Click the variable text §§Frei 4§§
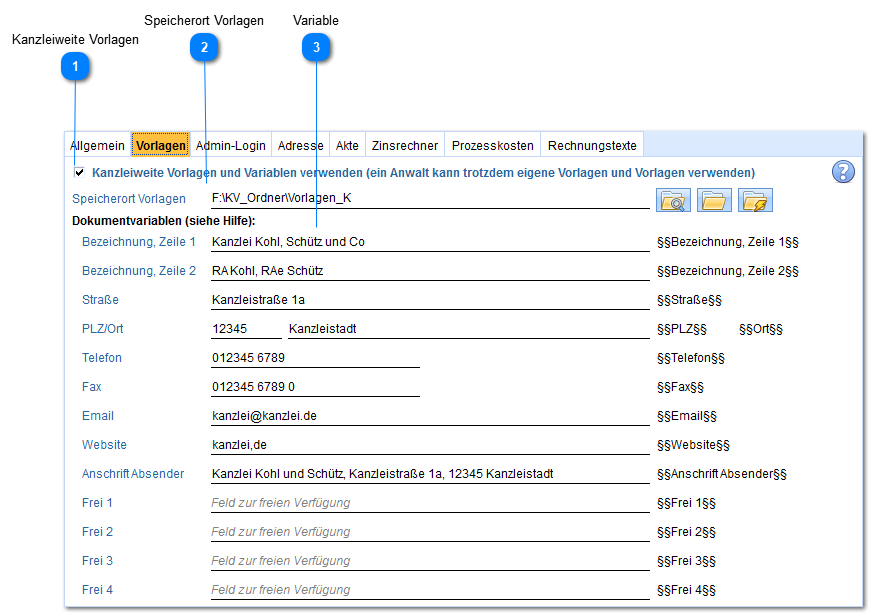Screen dimensions: 872x616 click(x=686, y=589)
